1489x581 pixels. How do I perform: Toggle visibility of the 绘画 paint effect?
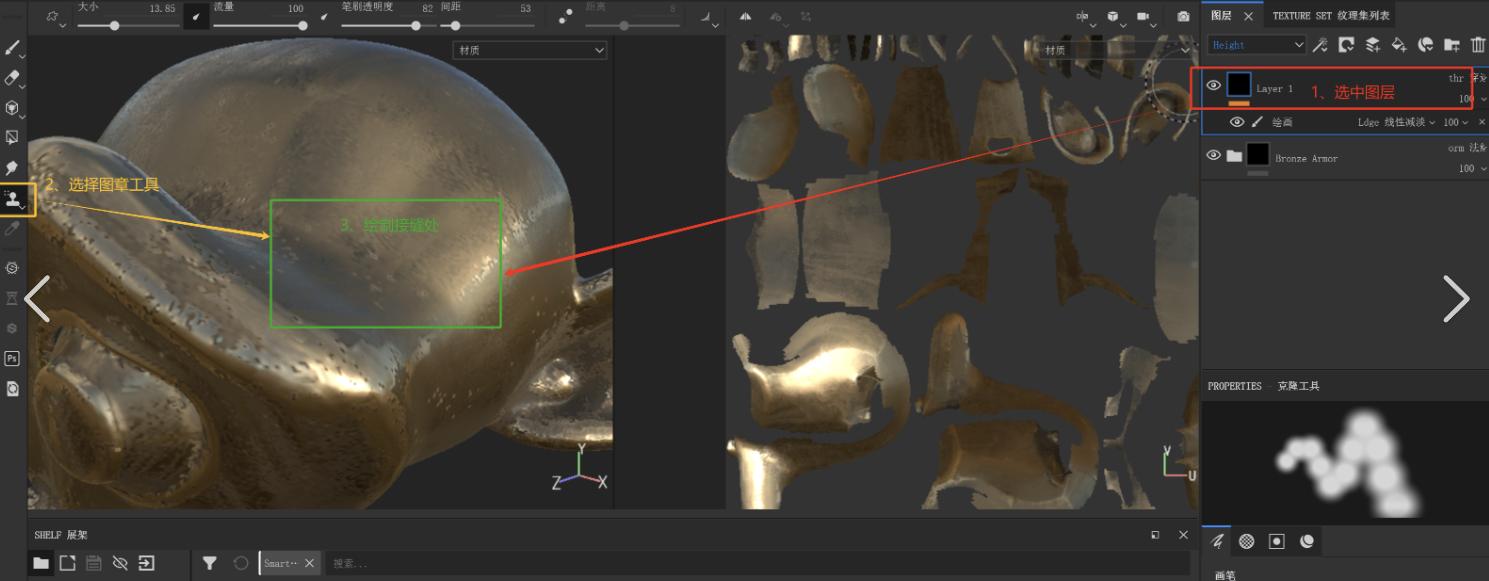tap(1237, 122)
